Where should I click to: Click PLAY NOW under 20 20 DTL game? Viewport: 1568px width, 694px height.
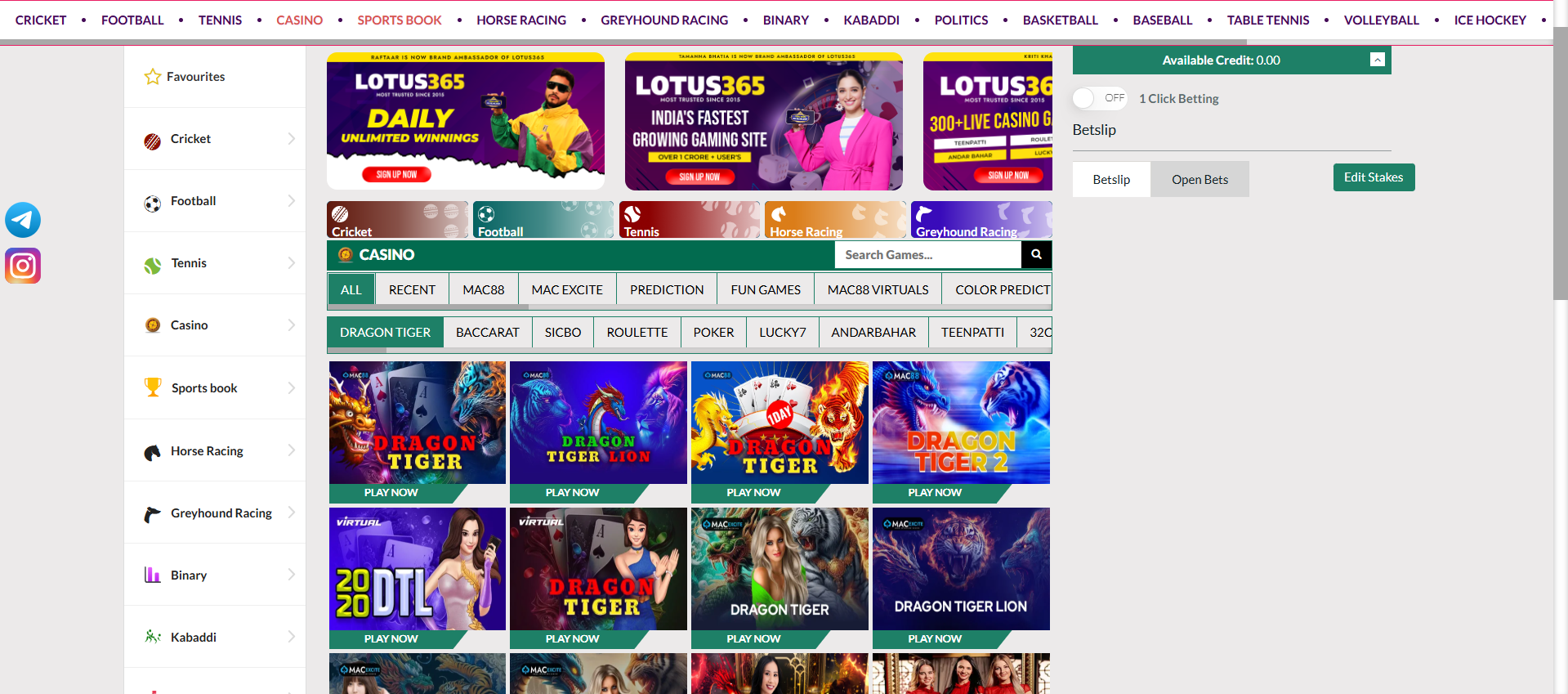(391, 639)
